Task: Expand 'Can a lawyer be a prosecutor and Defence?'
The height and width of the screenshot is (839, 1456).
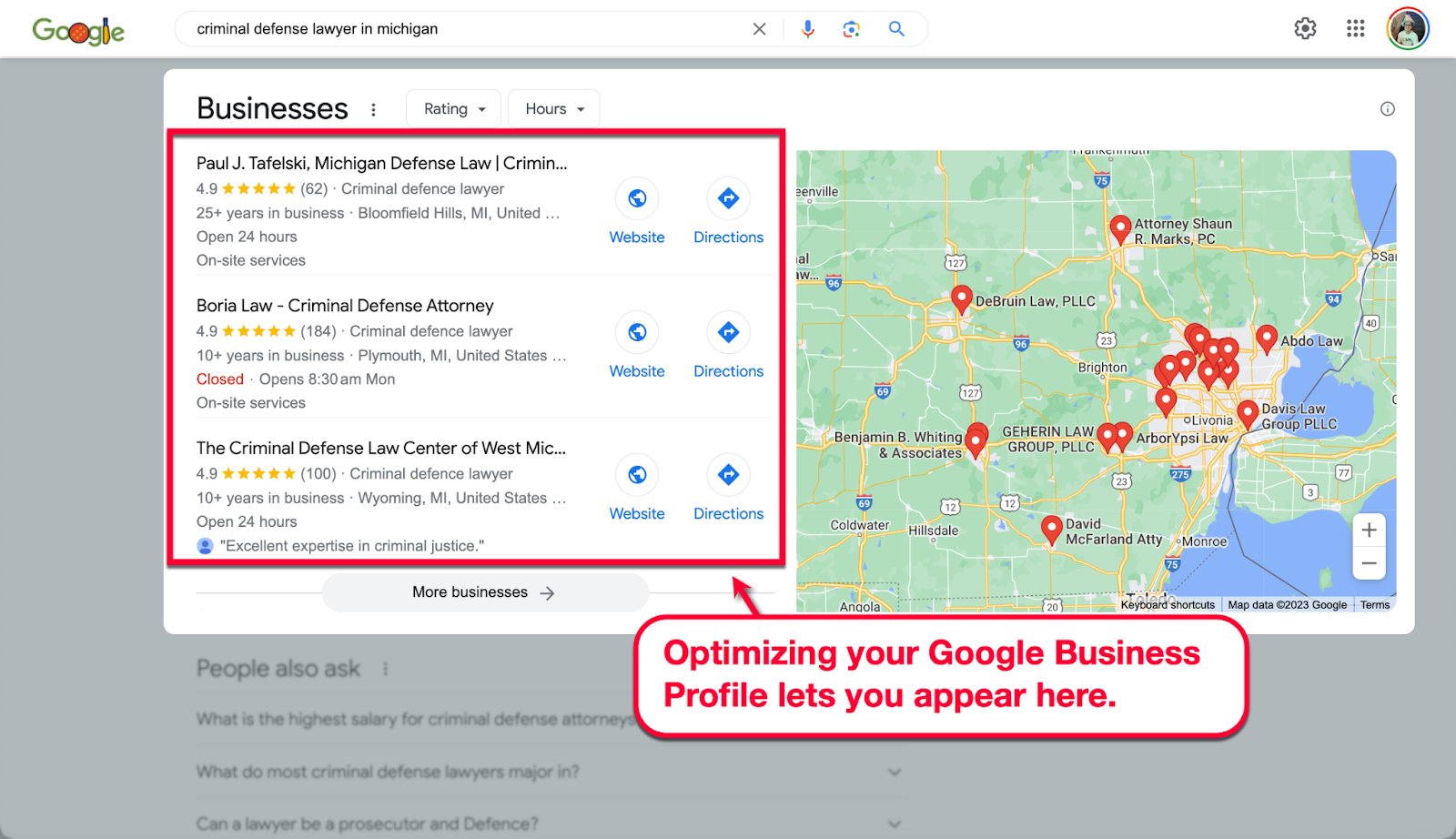Action: [551, 824]
